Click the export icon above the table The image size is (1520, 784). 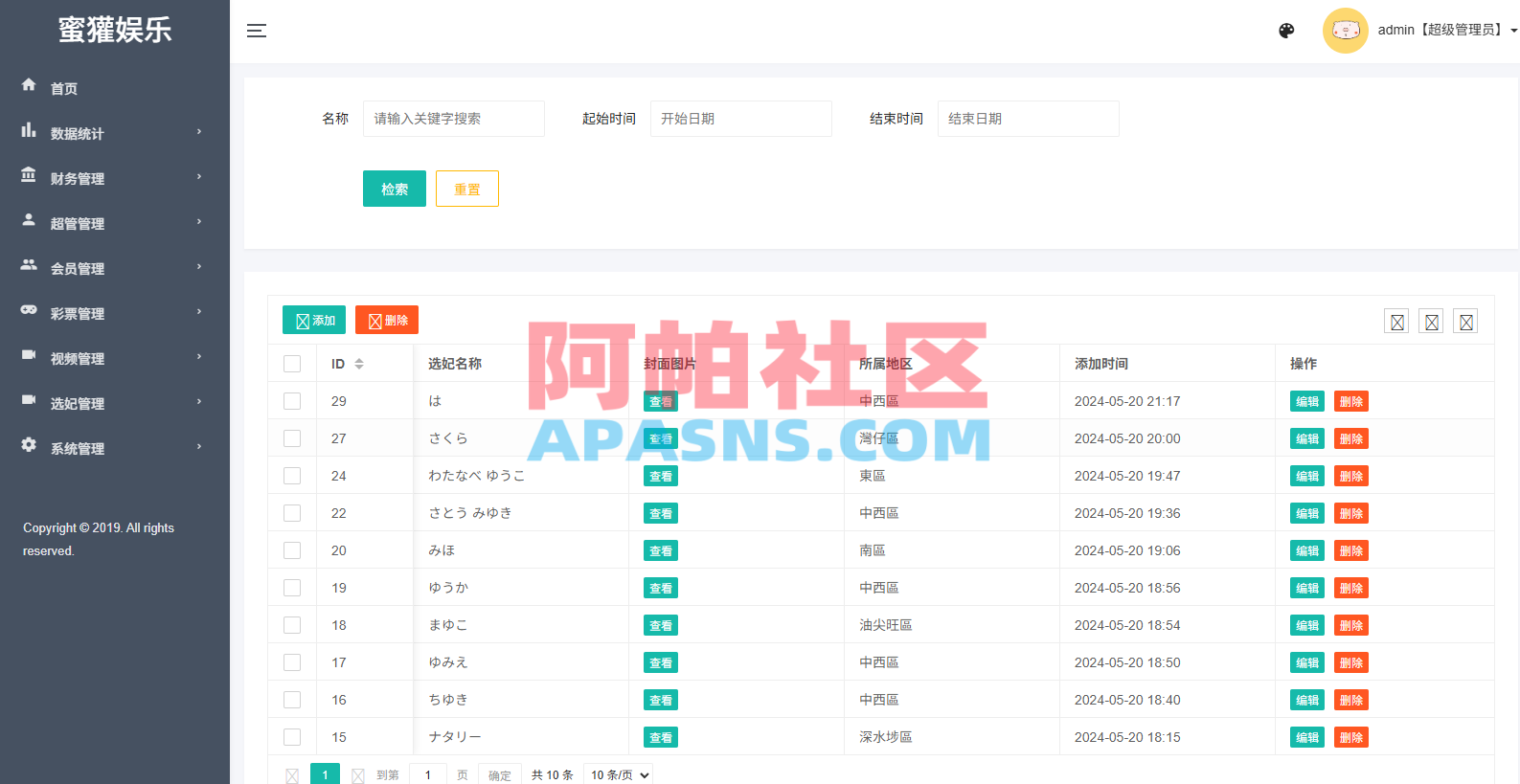point(1431,322)
